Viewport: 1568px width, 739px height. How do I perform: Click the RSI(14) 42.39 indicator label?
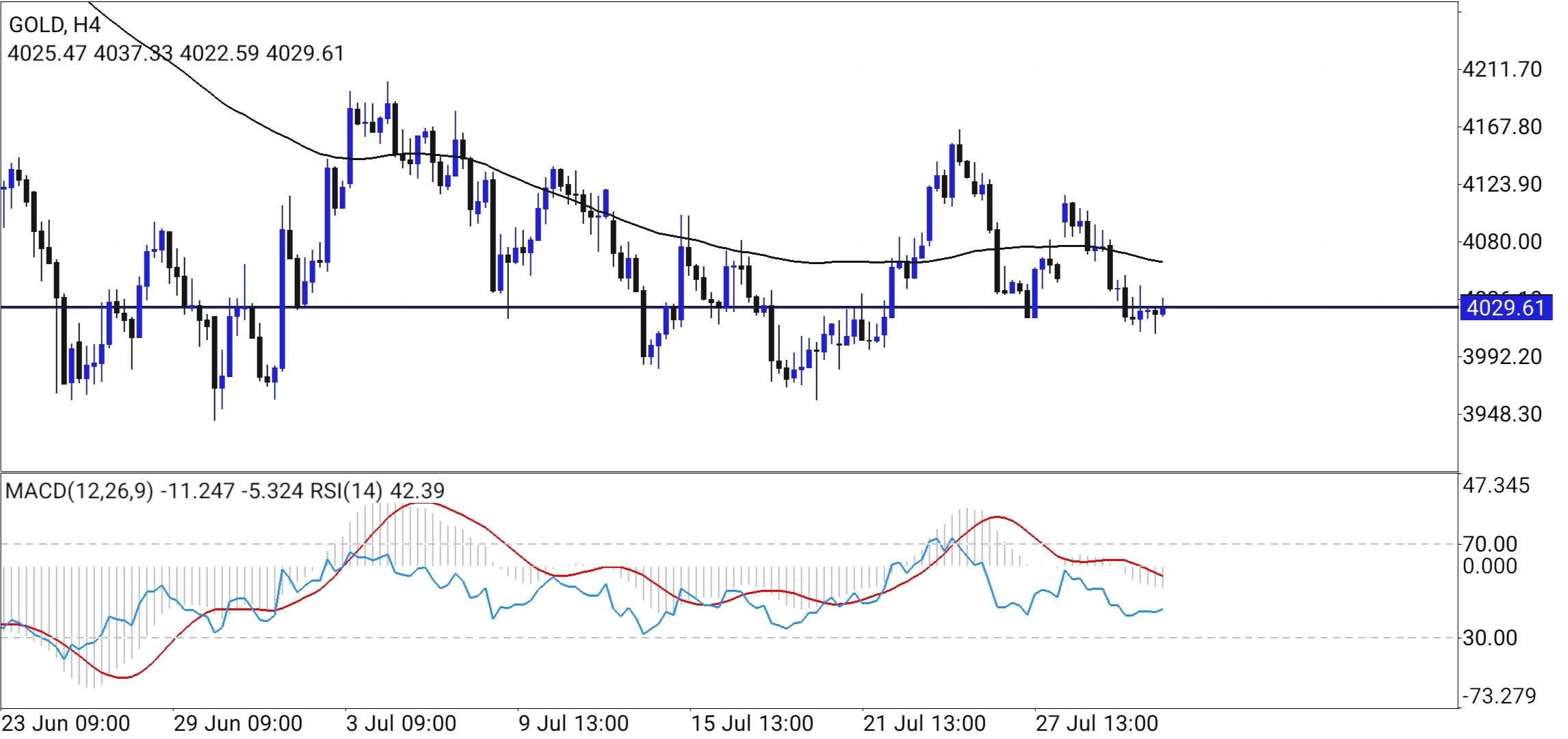378,491
